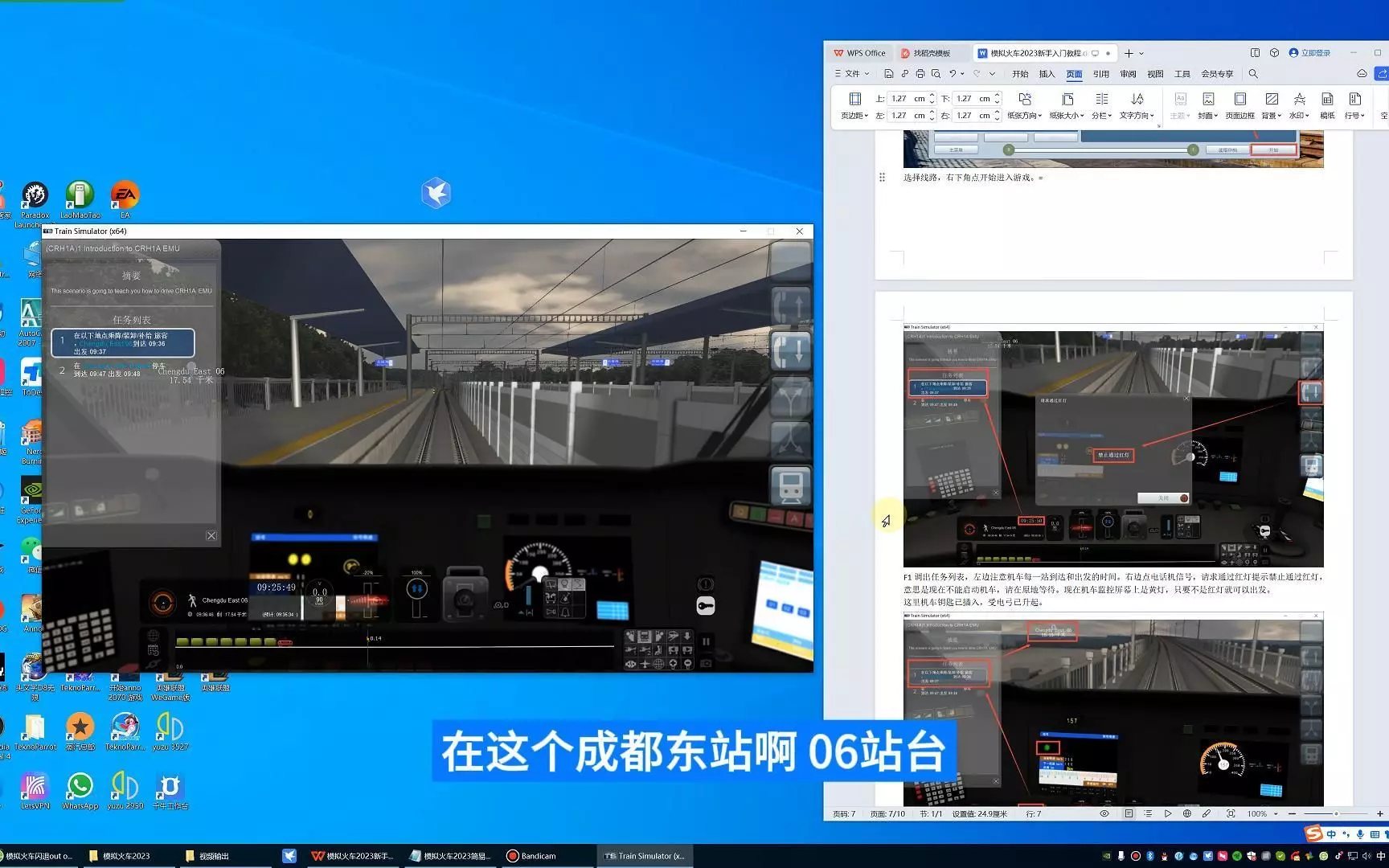Switch to web layout view in WPS status bar
Image resolution: width=1389 pixels, height=868 pixels.
1186,814
